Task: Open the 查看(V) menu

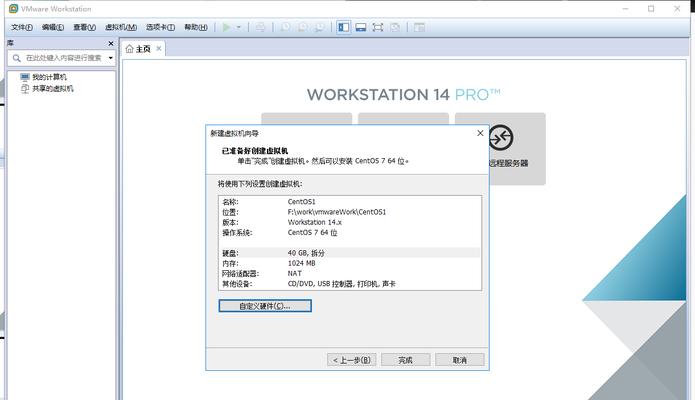Action: click(84, 27)
